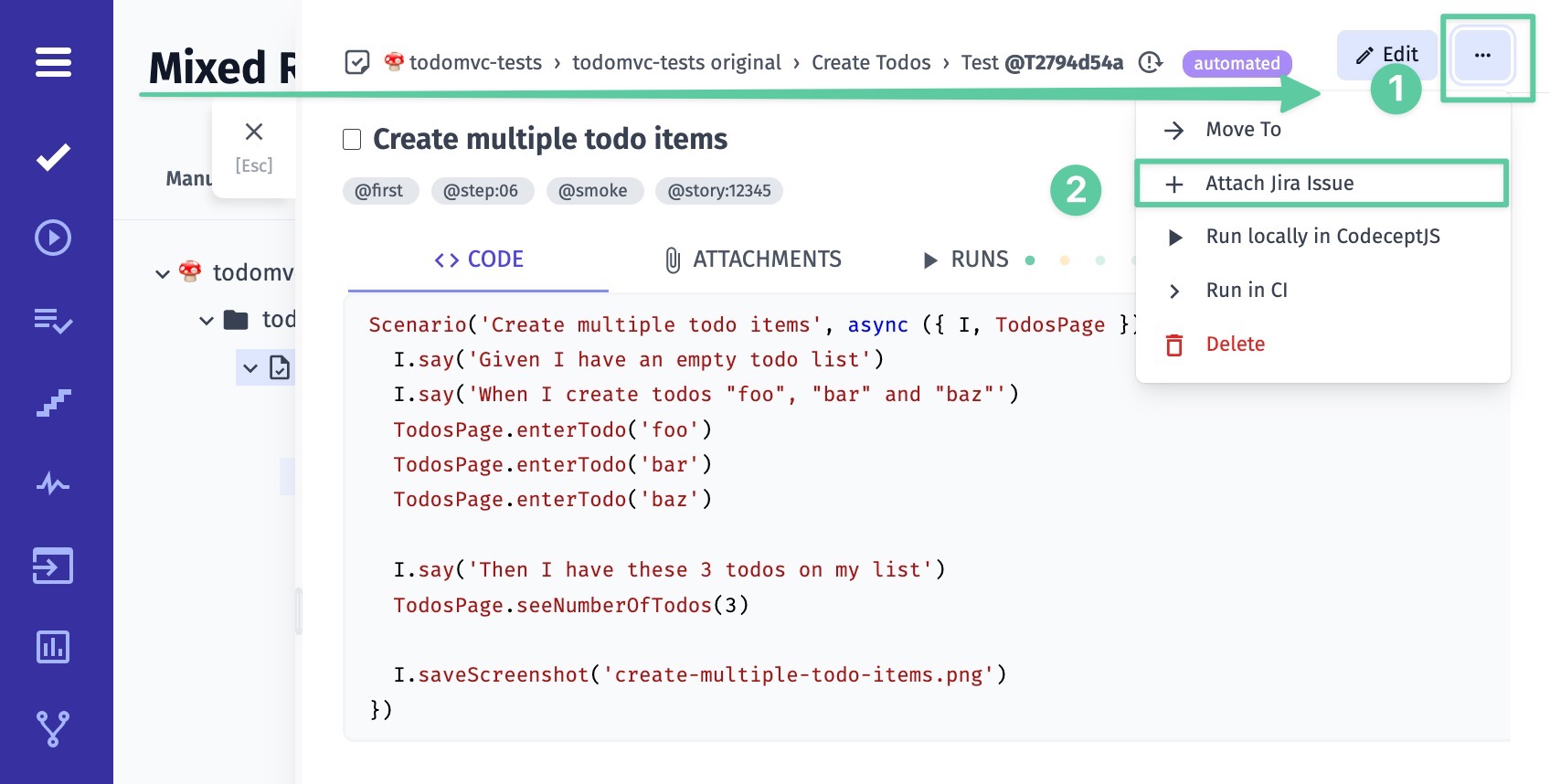Click the Edit button

click(1386, 55)
